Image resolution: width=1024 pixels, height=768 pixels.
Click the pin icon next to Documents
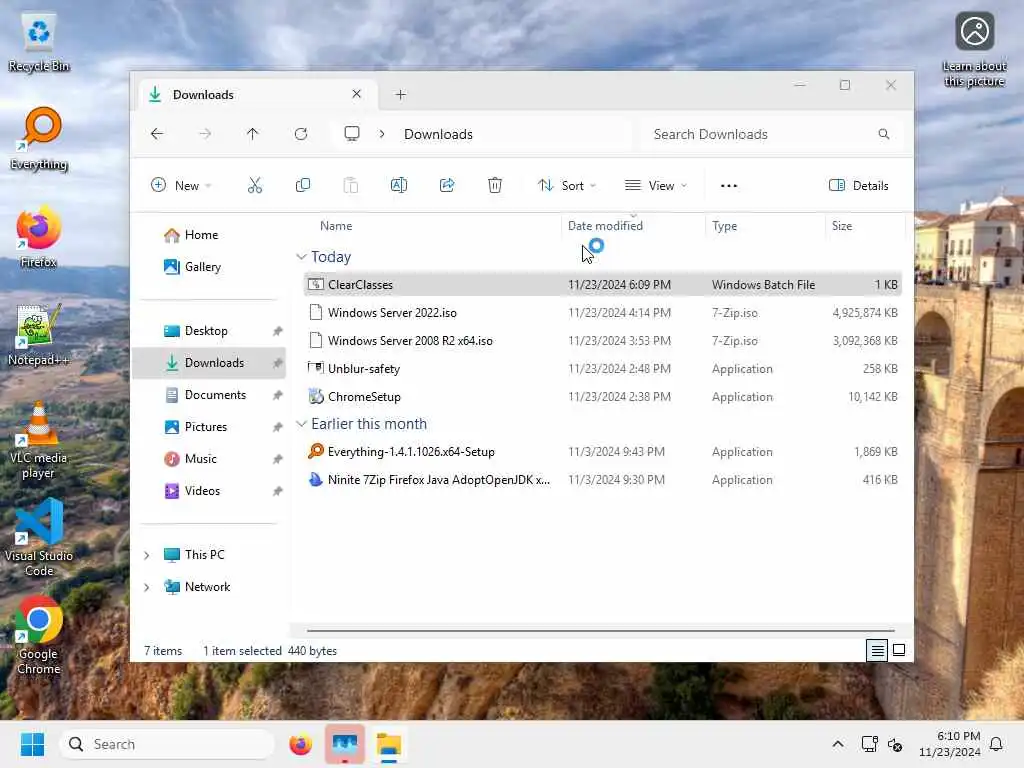278,395
